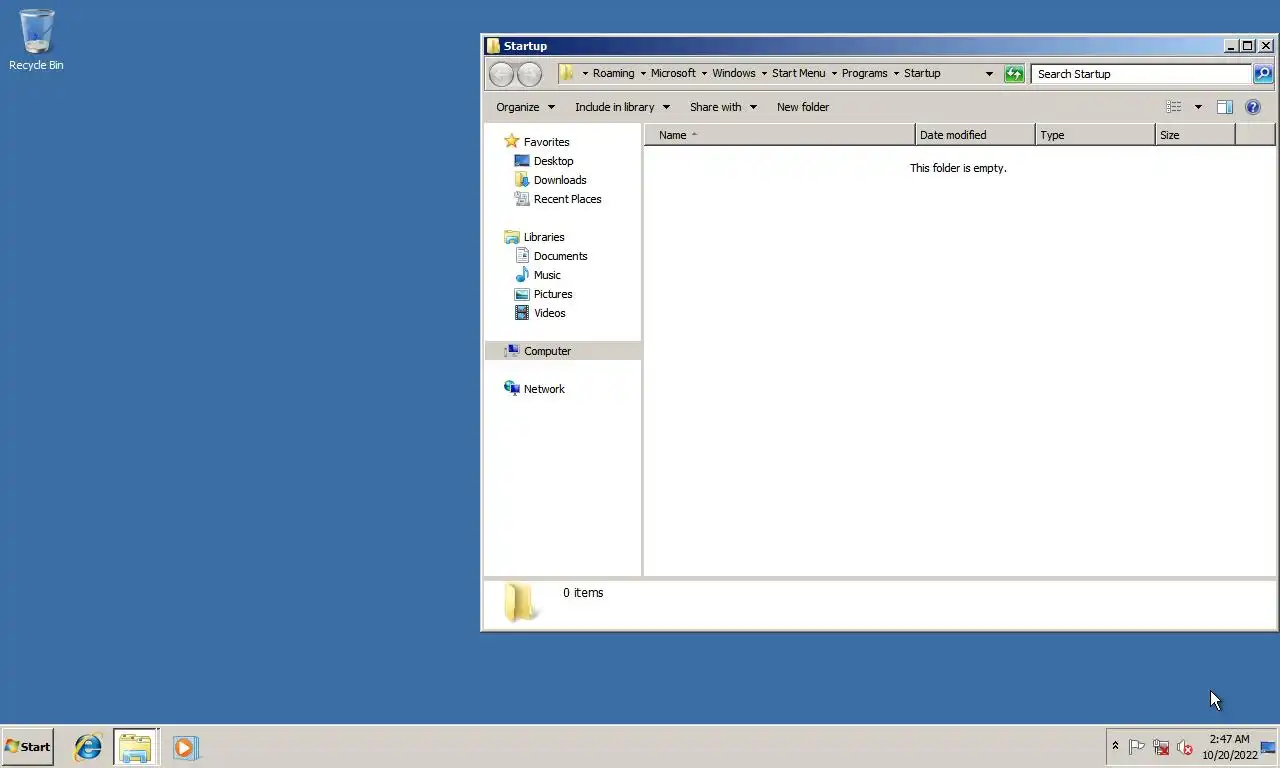Open Desktop in Favorites
The height and width of the screenshot is (768, 1280).
click(544, 161)
